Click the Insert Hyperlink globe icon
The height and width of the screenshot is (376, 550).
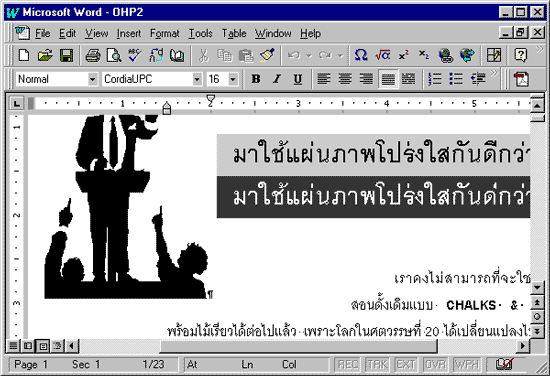point(446,55)
